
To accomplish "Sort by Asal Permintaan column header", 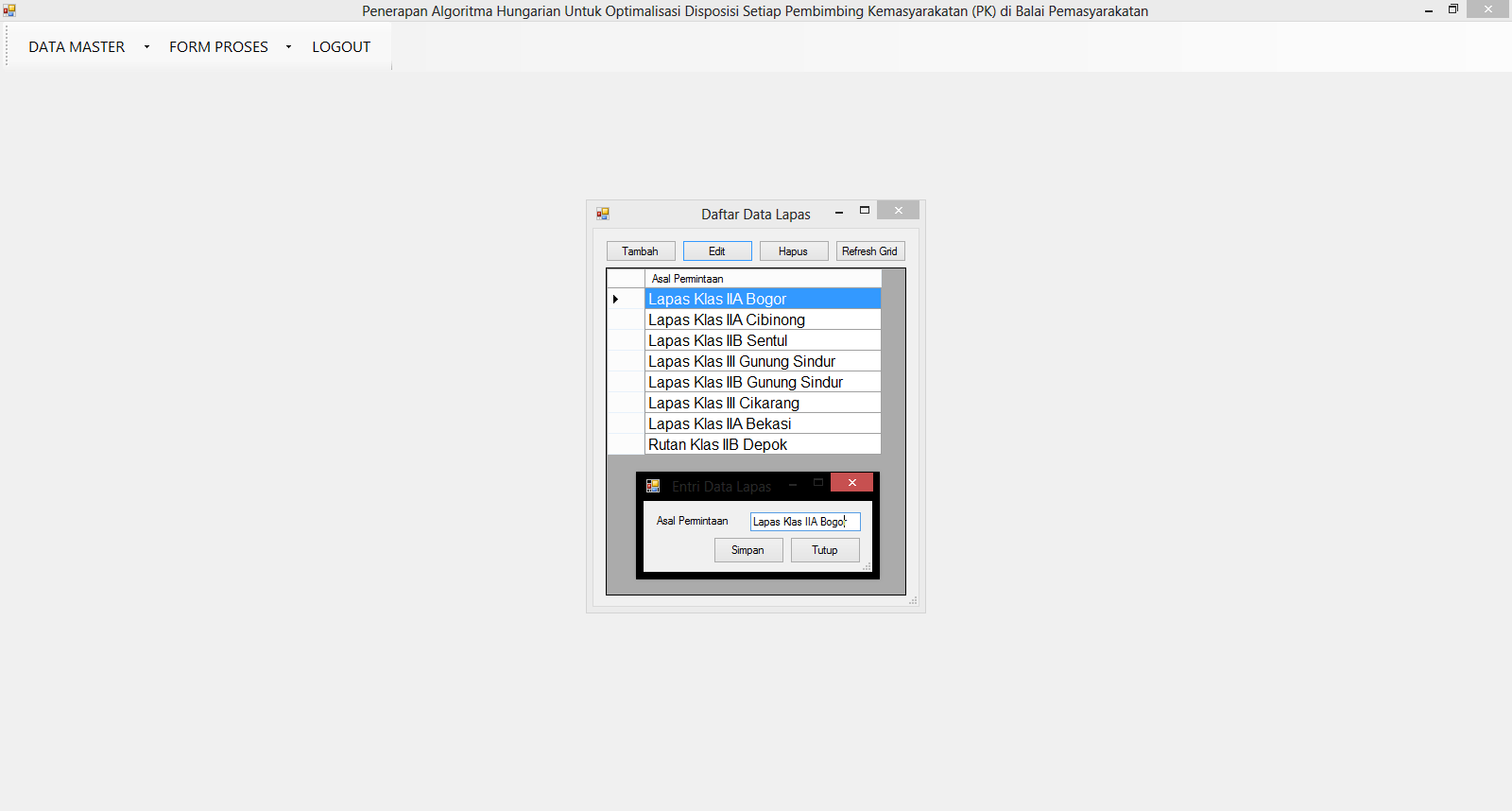I will point(762,279).
